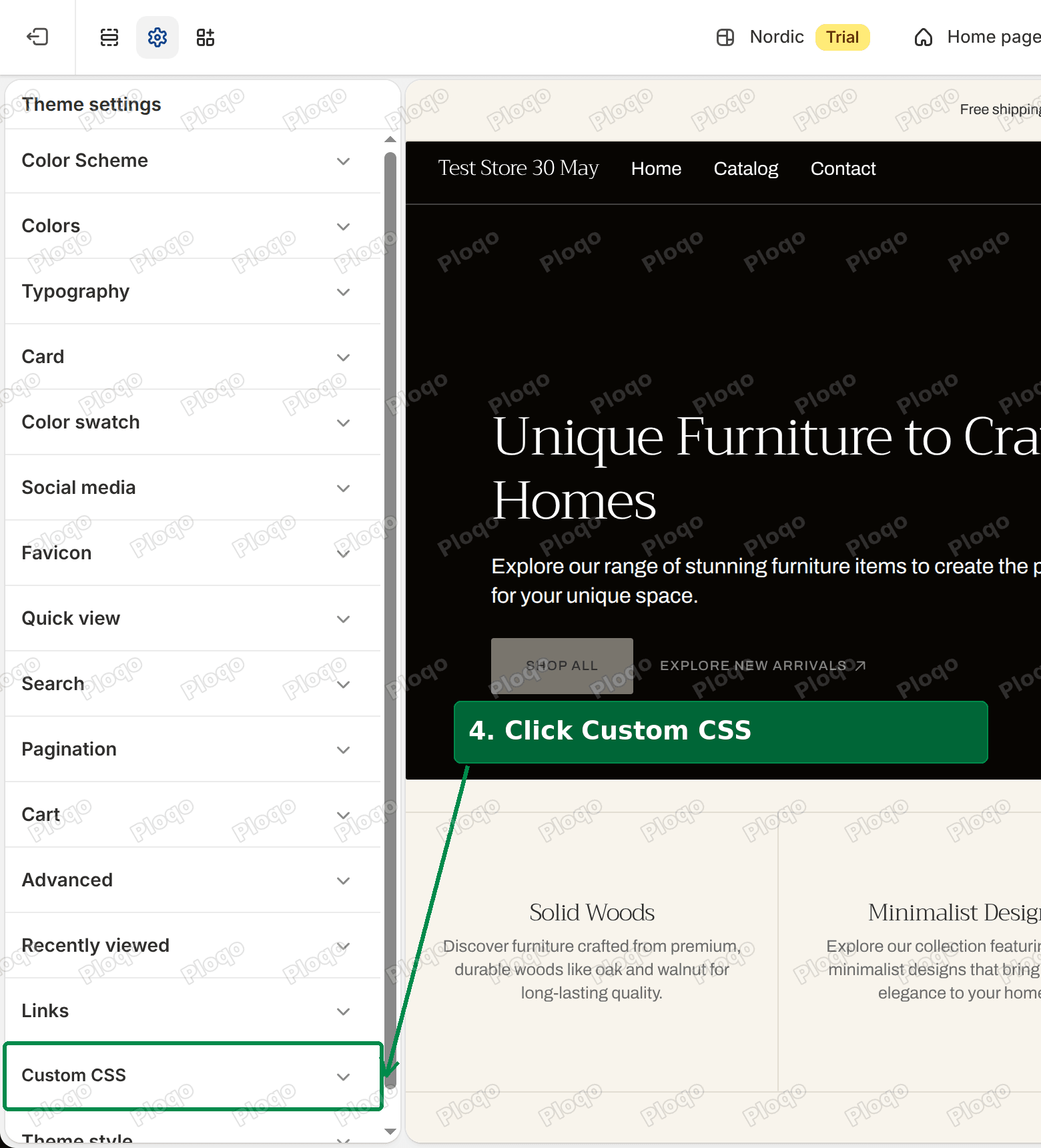The image size is (1041, 1148).
Task: Follow the Explore New Arrivals link
Action: point(763,665)
